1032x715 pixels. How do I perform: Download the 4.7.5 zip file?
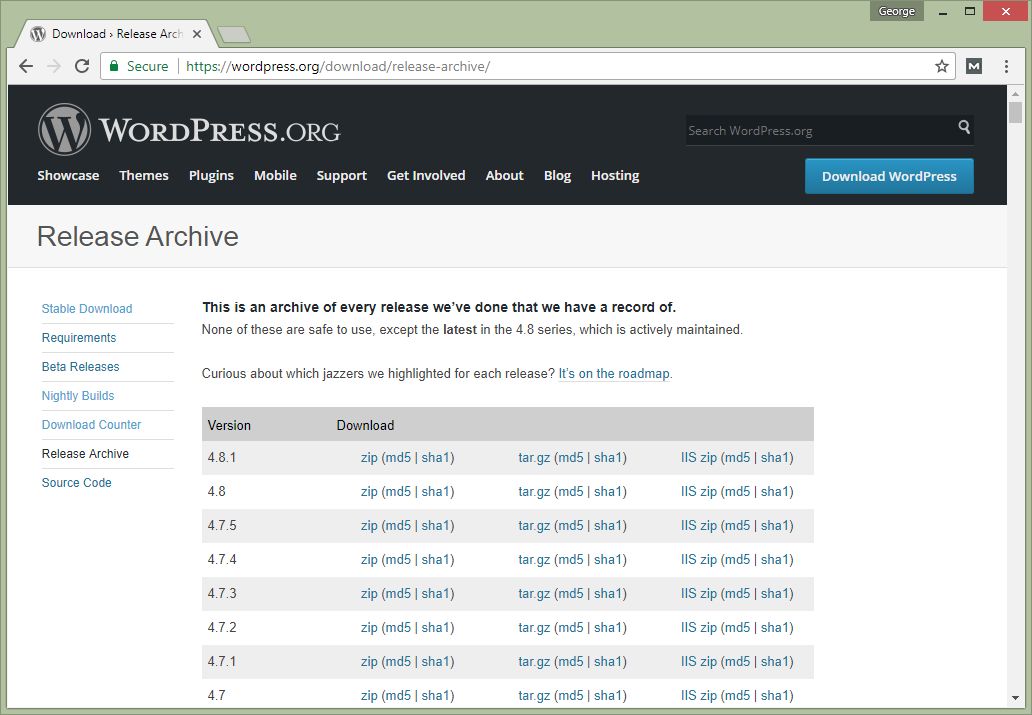(369, 525)
